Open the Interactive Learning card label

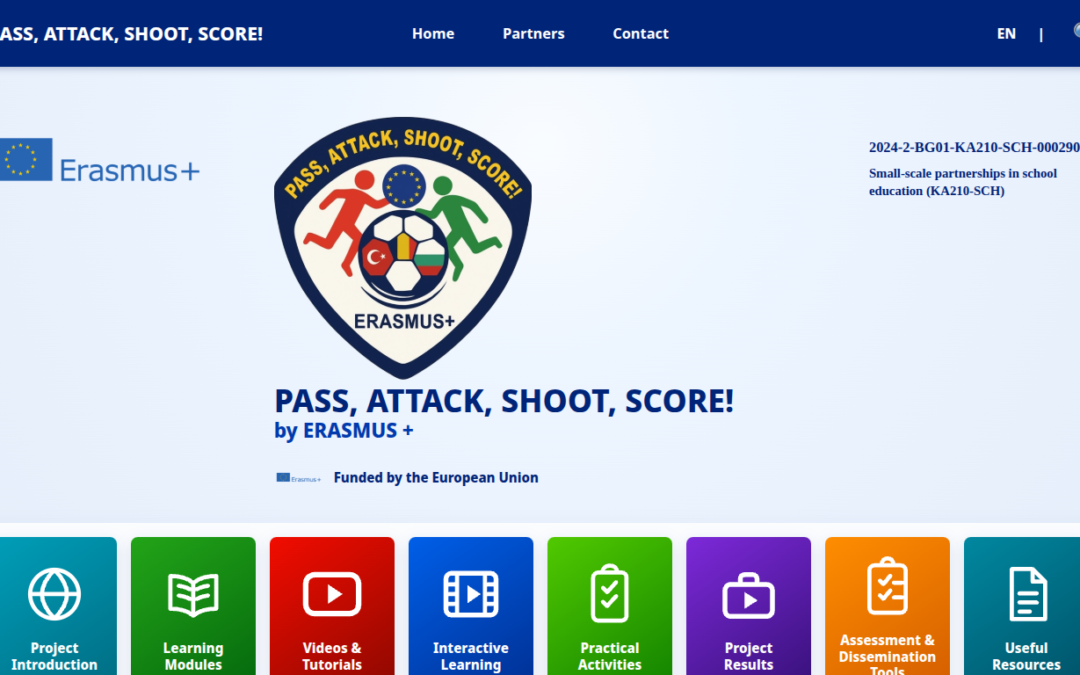coord(470,656)
